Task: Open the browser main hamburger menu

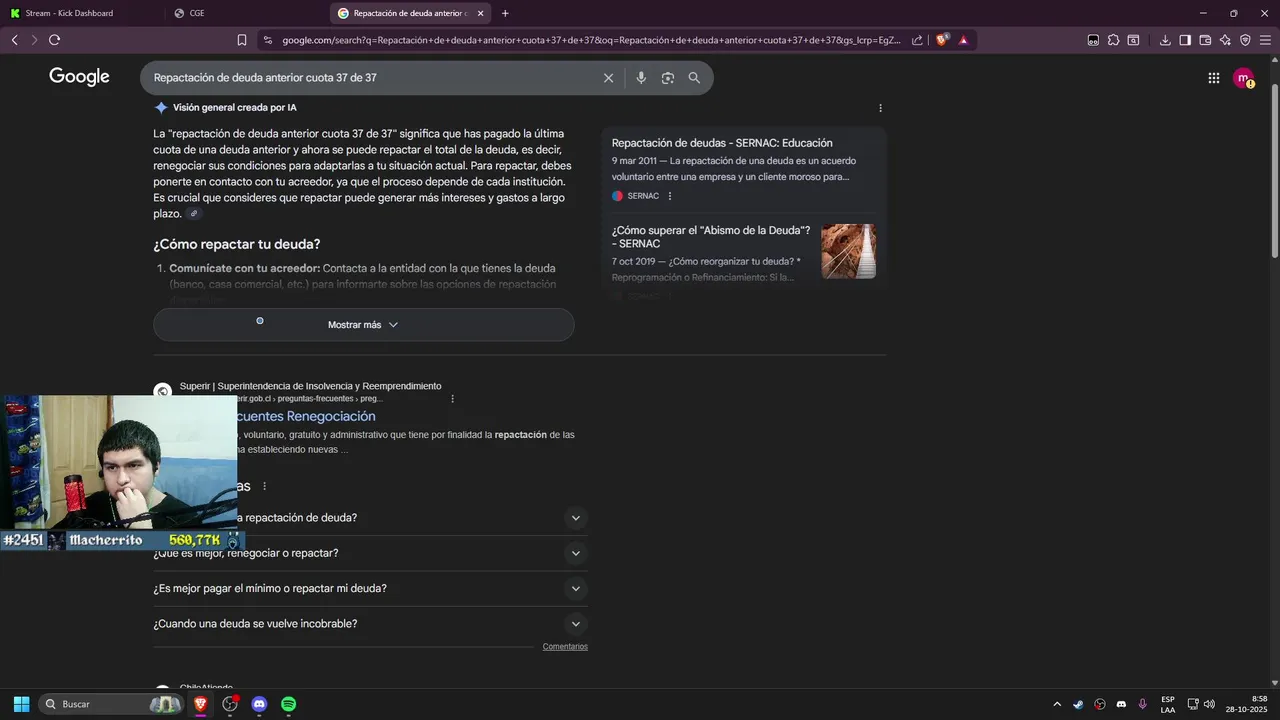Action: coord(1265,40)
